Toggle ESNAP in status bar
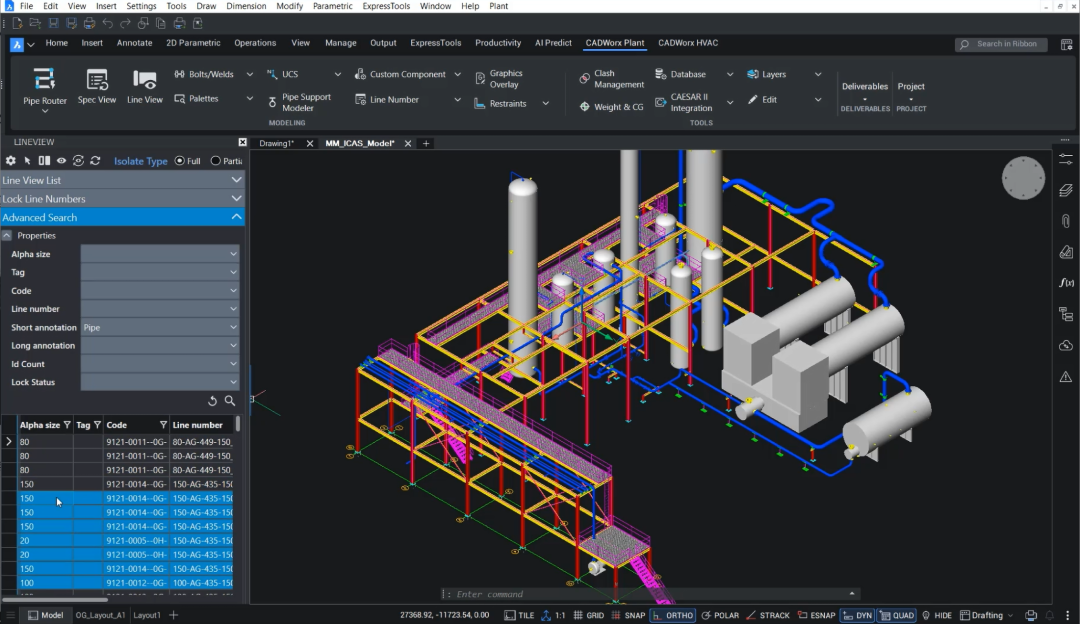 816,615
